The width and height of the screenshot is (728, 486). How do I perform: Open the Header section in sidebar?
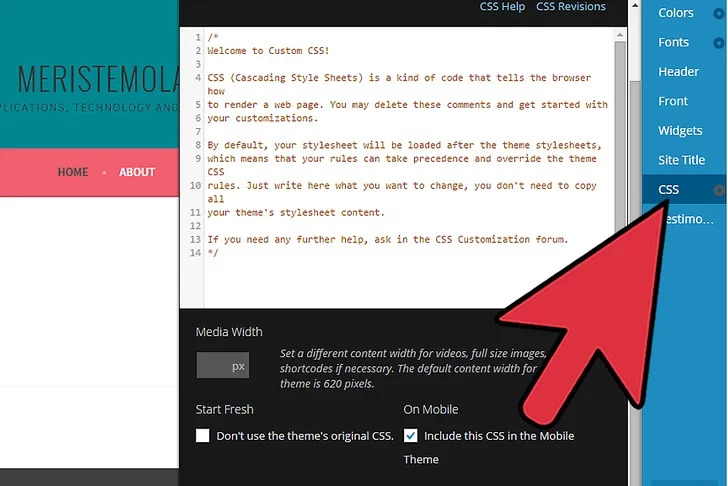[x=678, y=72]
